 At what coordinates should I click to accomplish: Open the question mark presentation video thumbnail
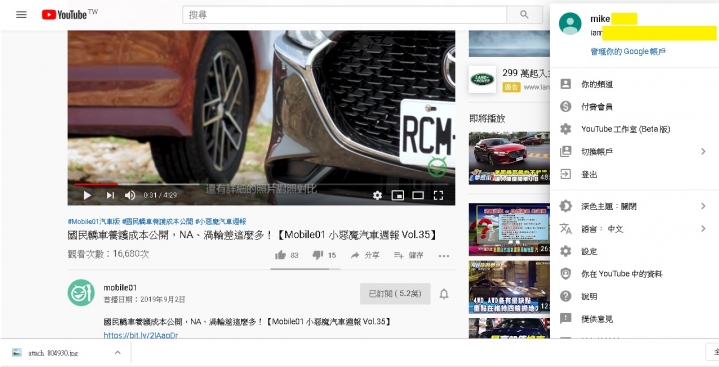click(509, 229)
